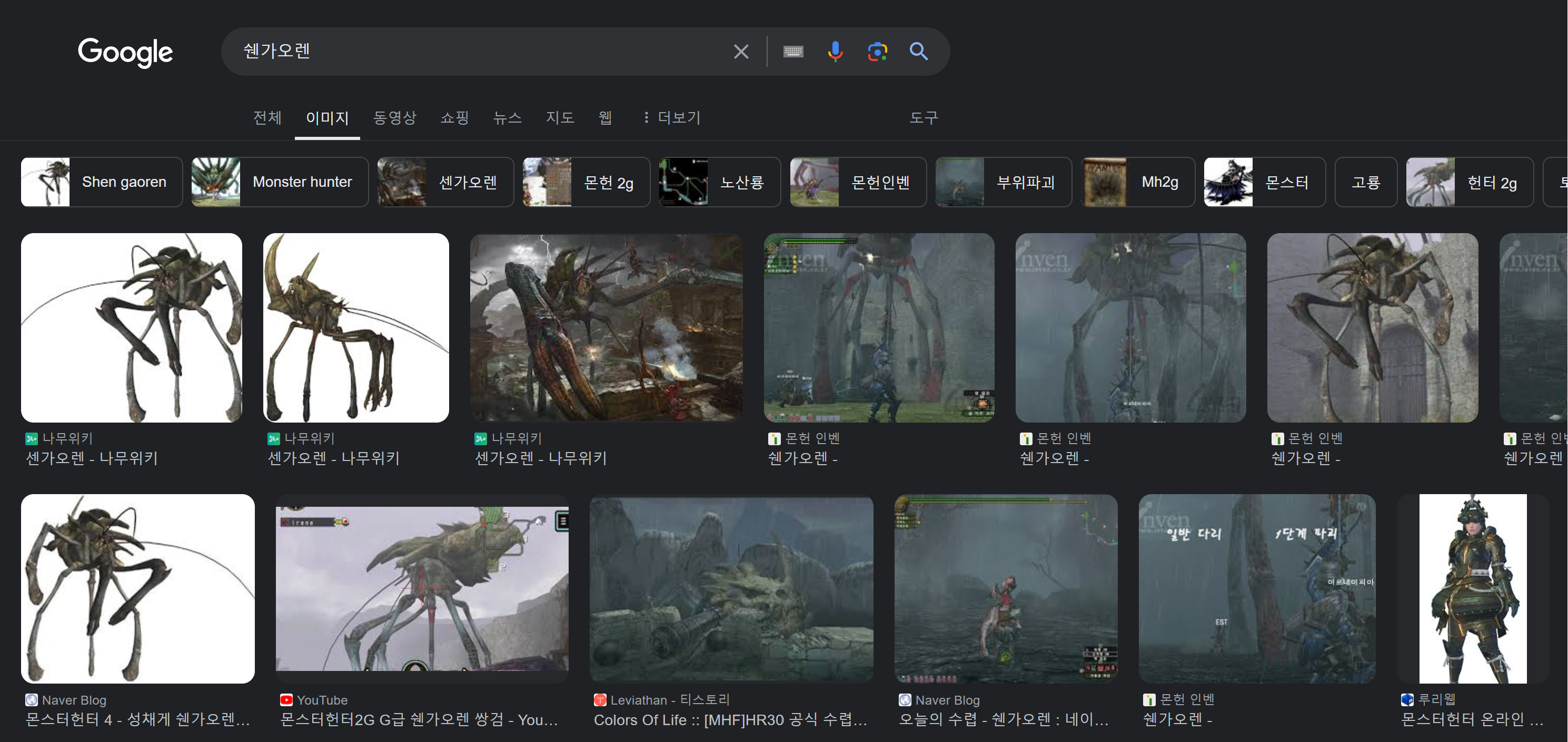Click the Leviathan 티스토리 source favicon
Image resolution: width=1568 pixels, height=742 pixels.
click(600, 700)
